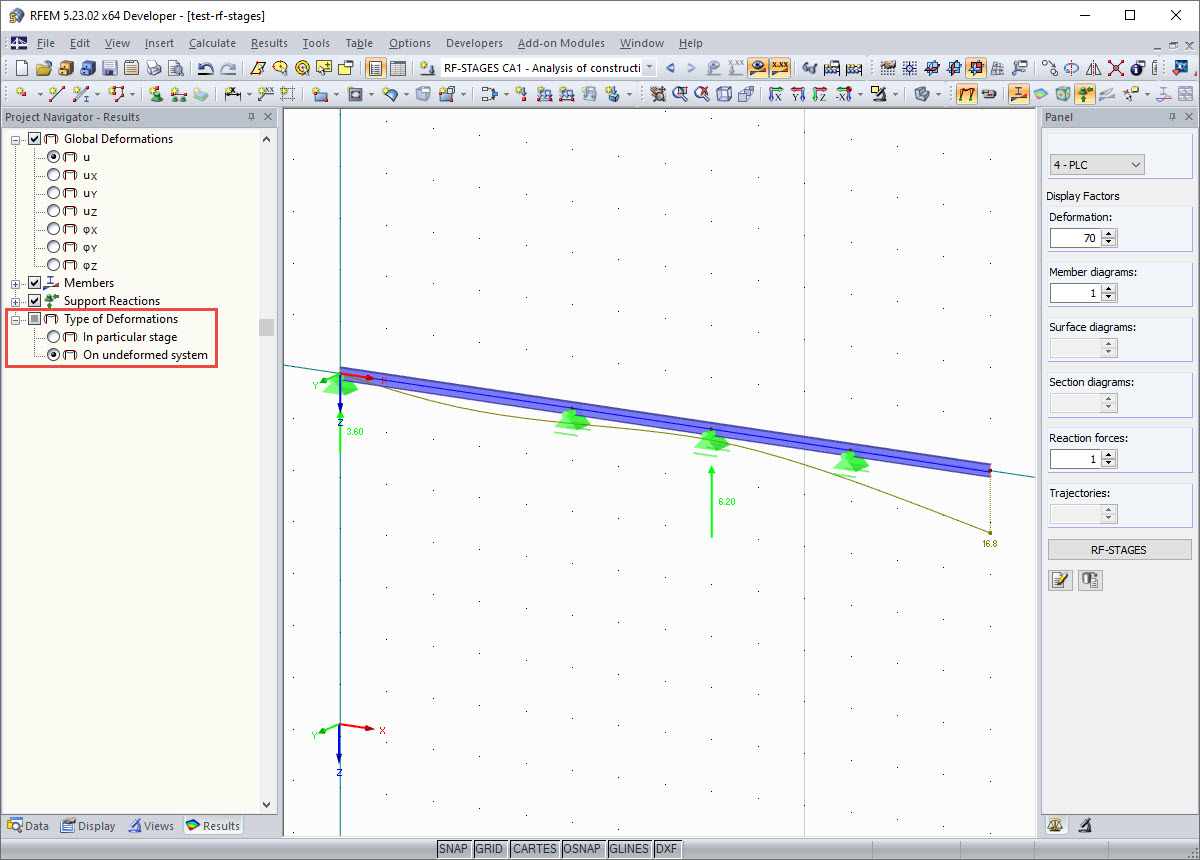Open the balance scale tab in Panel
The image size is (1200, 860).
click(1055, 825)
